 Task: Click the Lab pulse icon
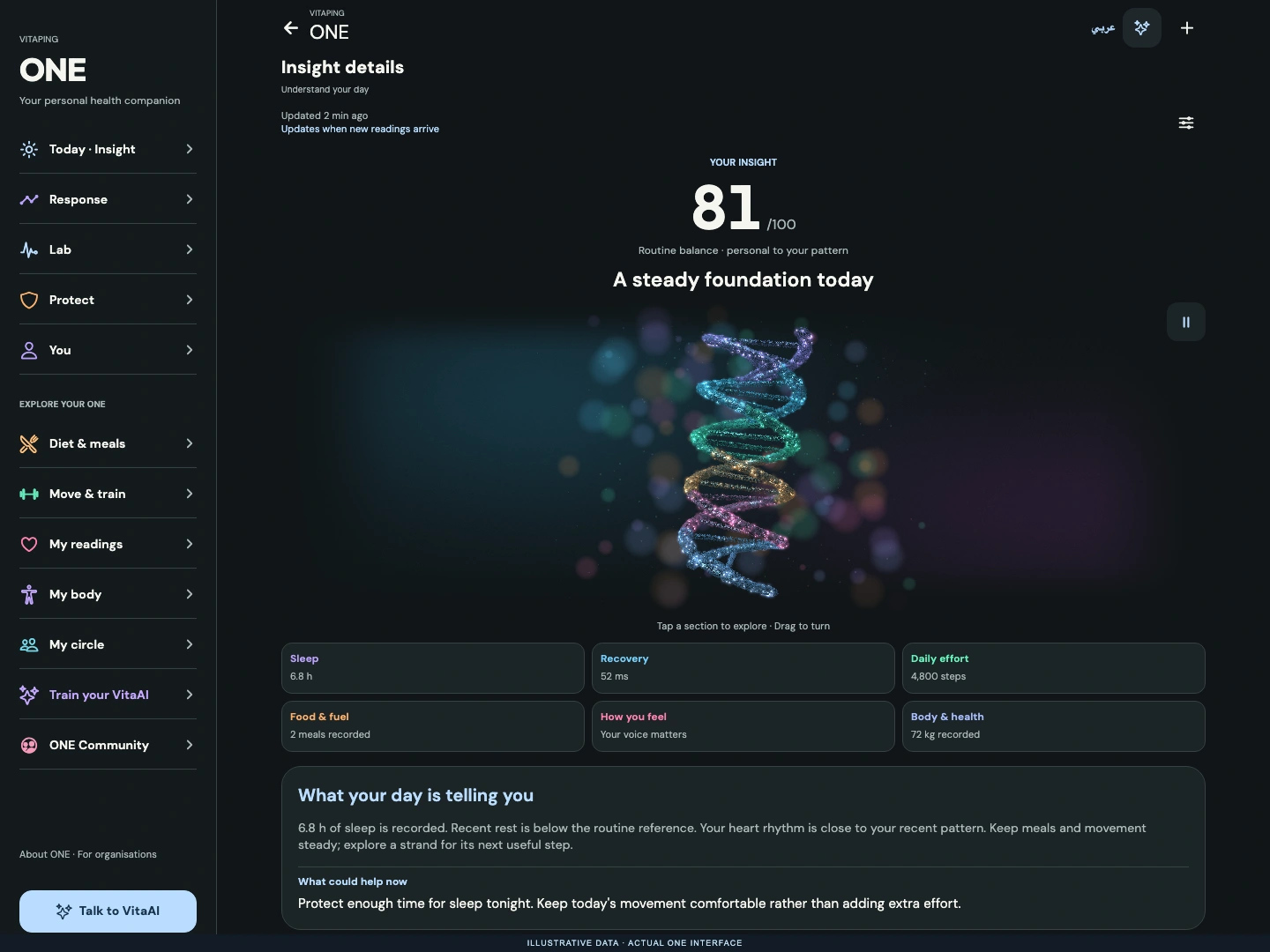pos(29,249)
